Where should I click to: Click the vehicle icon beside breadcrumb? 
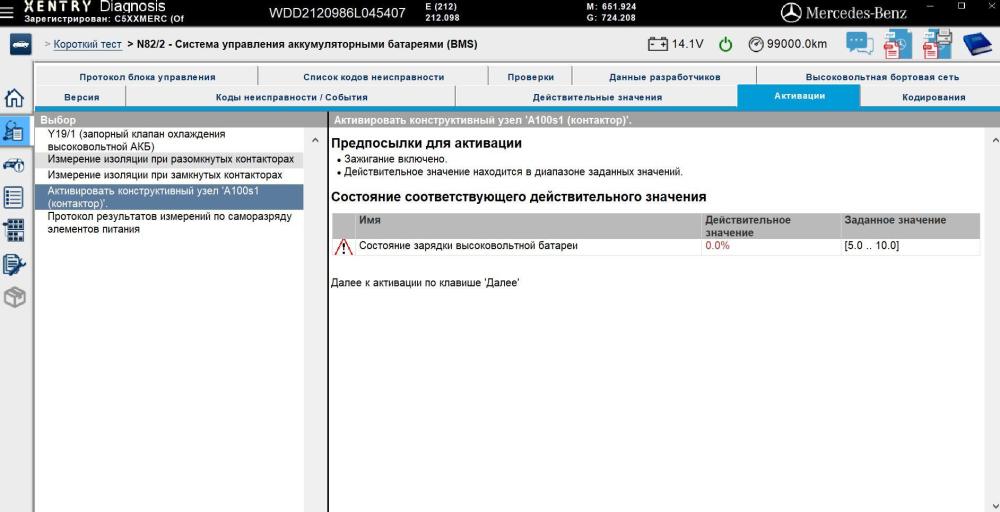point(20,45)
